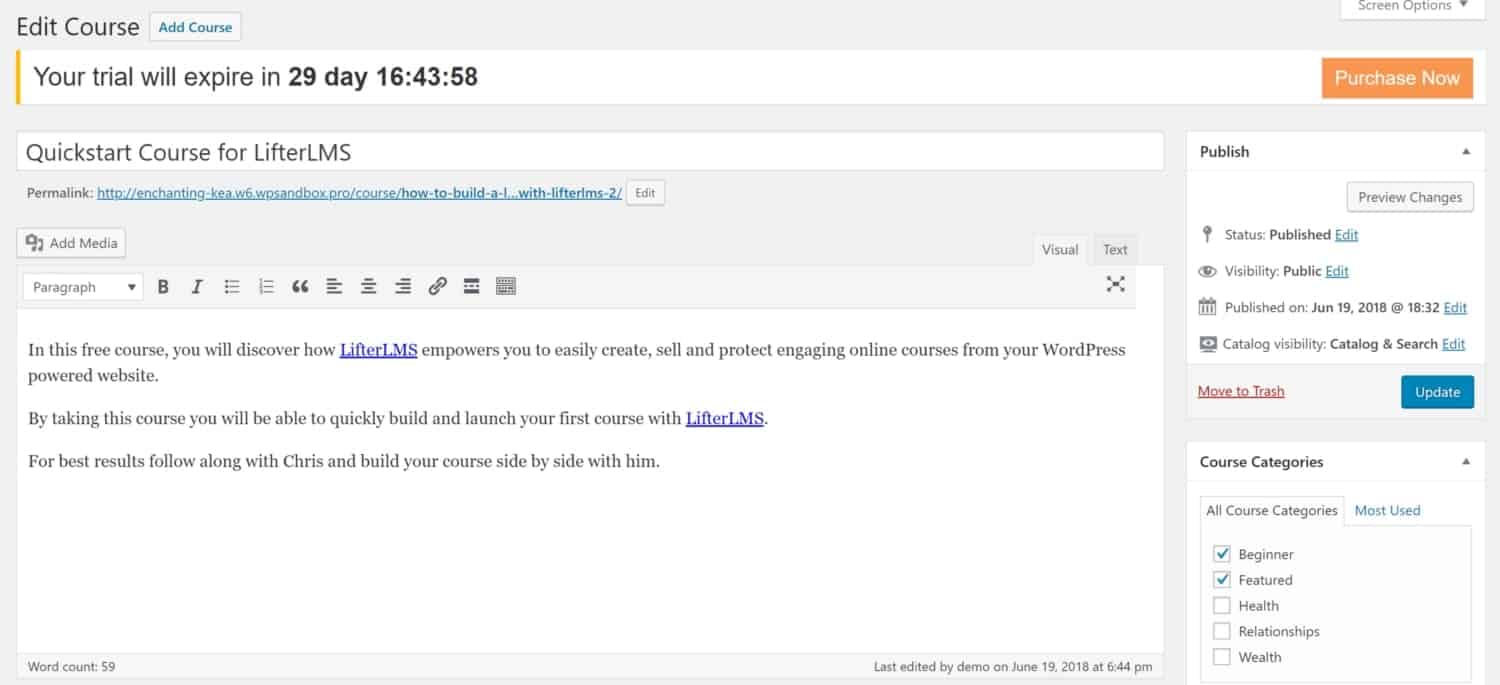Edit the Published on date

[x=1455, y=307]
